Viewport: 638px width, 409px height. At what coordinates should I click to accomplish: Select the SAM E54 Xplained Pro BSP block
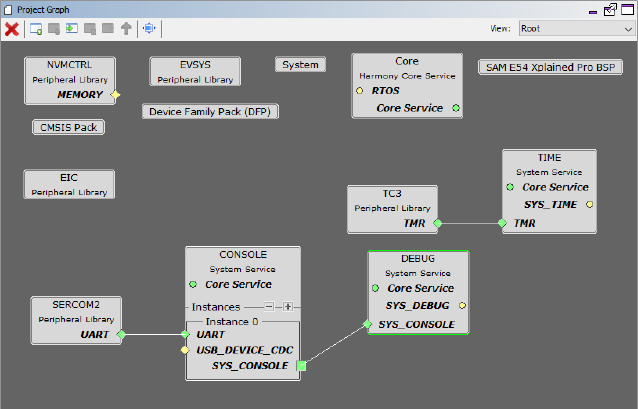click(x=551, y=68)
